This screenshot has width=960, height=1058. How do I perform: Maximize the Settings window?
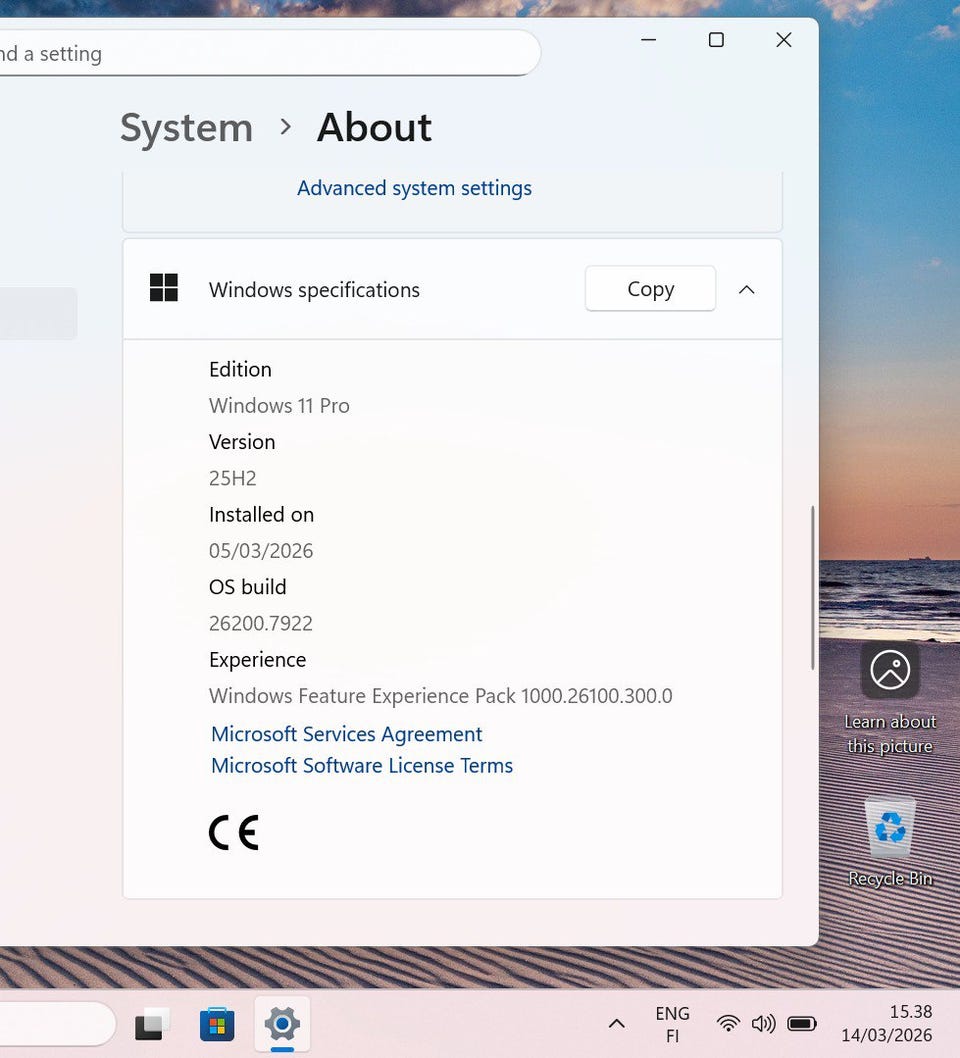[x=716, y=40]
